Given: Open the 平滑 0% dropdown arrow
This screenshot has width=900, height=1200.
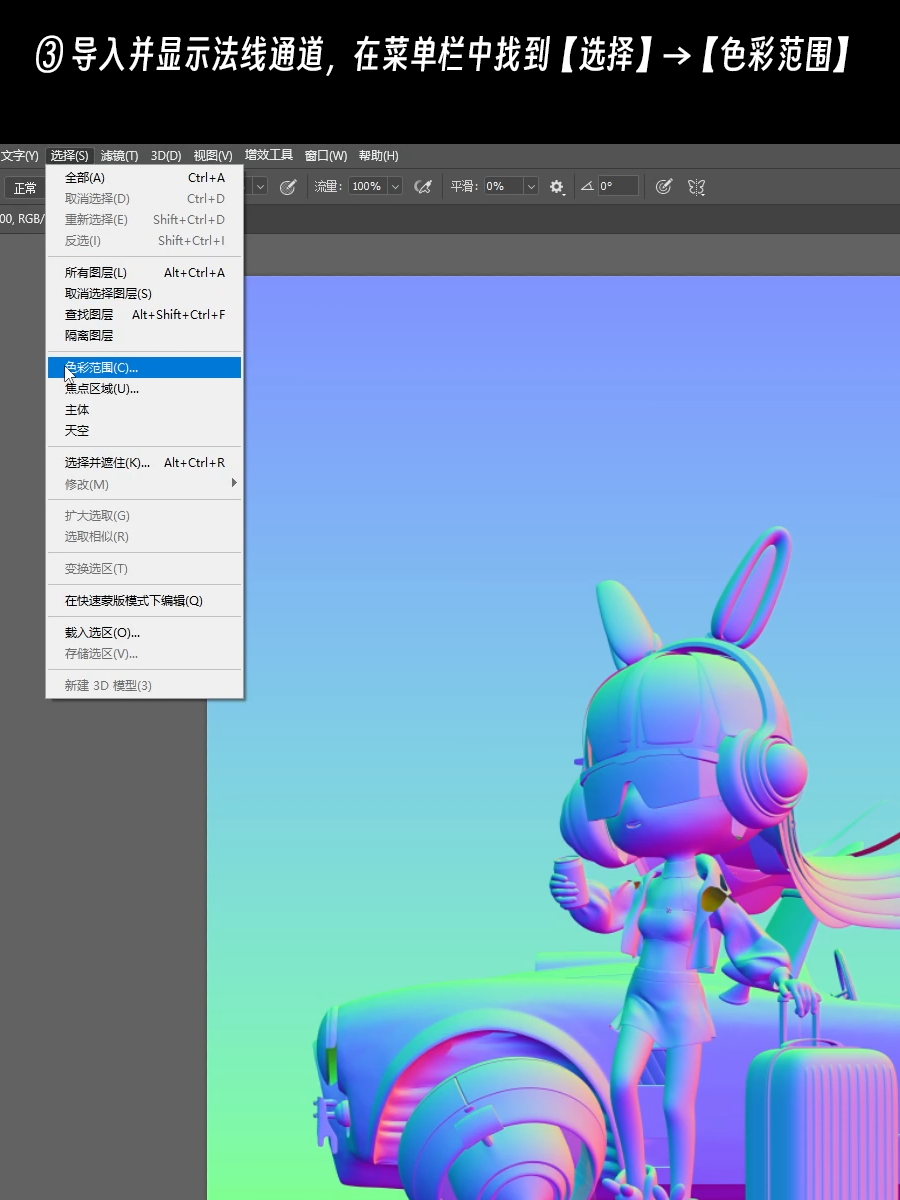Looking at the screenshot, I should point(531,186).
